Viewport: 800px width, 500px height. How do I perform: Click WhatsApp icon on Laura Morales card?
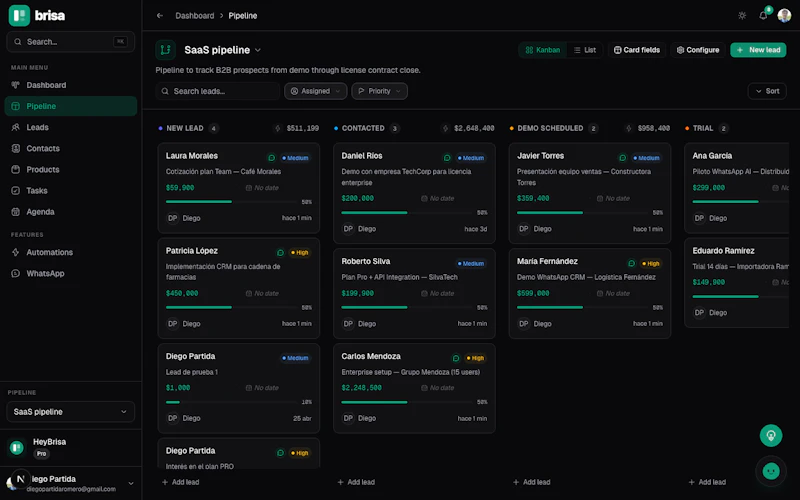click(x=271, y=158)
